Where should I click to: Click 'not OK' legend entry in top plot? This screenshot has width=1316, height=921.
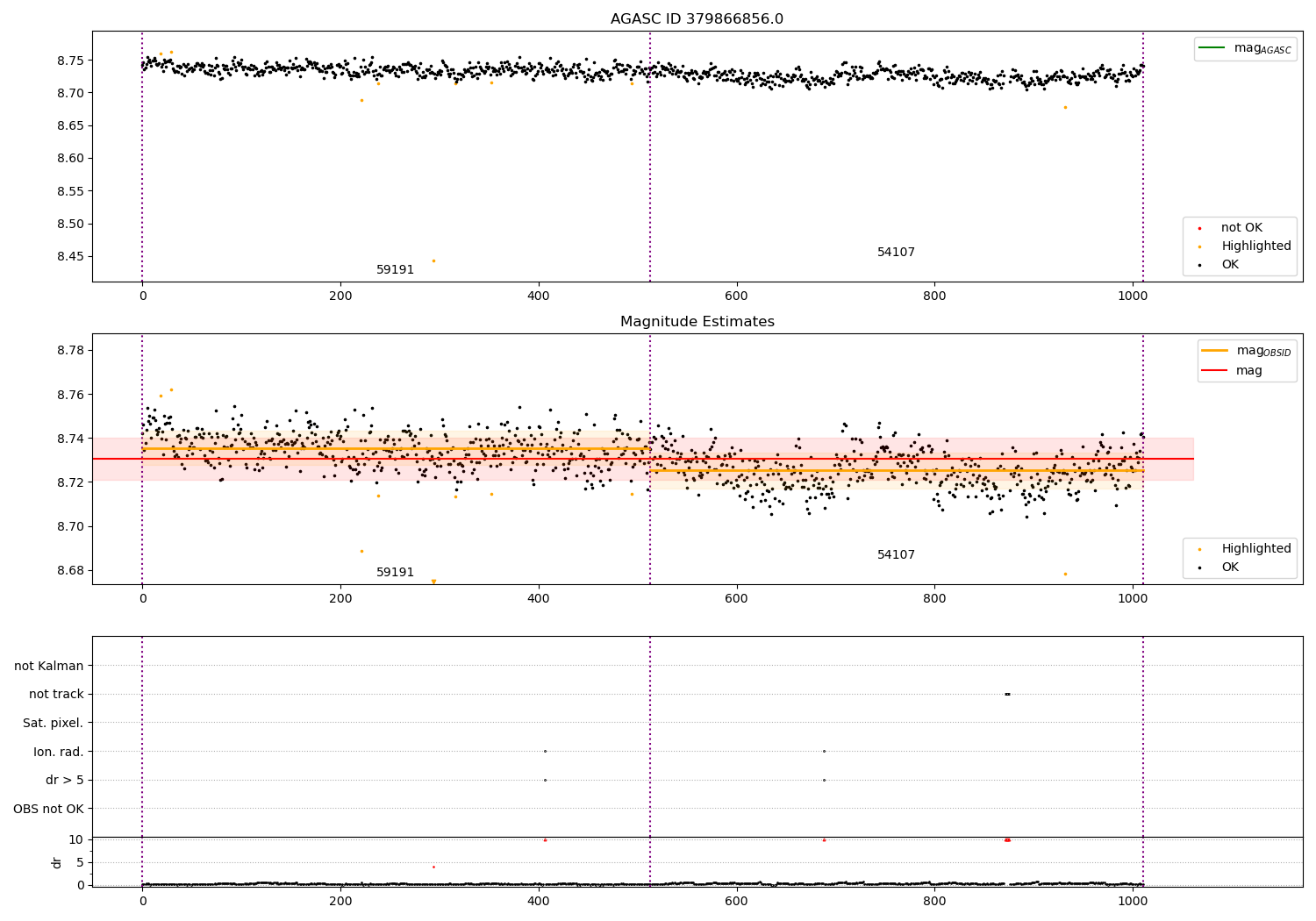click(x=1241, y=228)
